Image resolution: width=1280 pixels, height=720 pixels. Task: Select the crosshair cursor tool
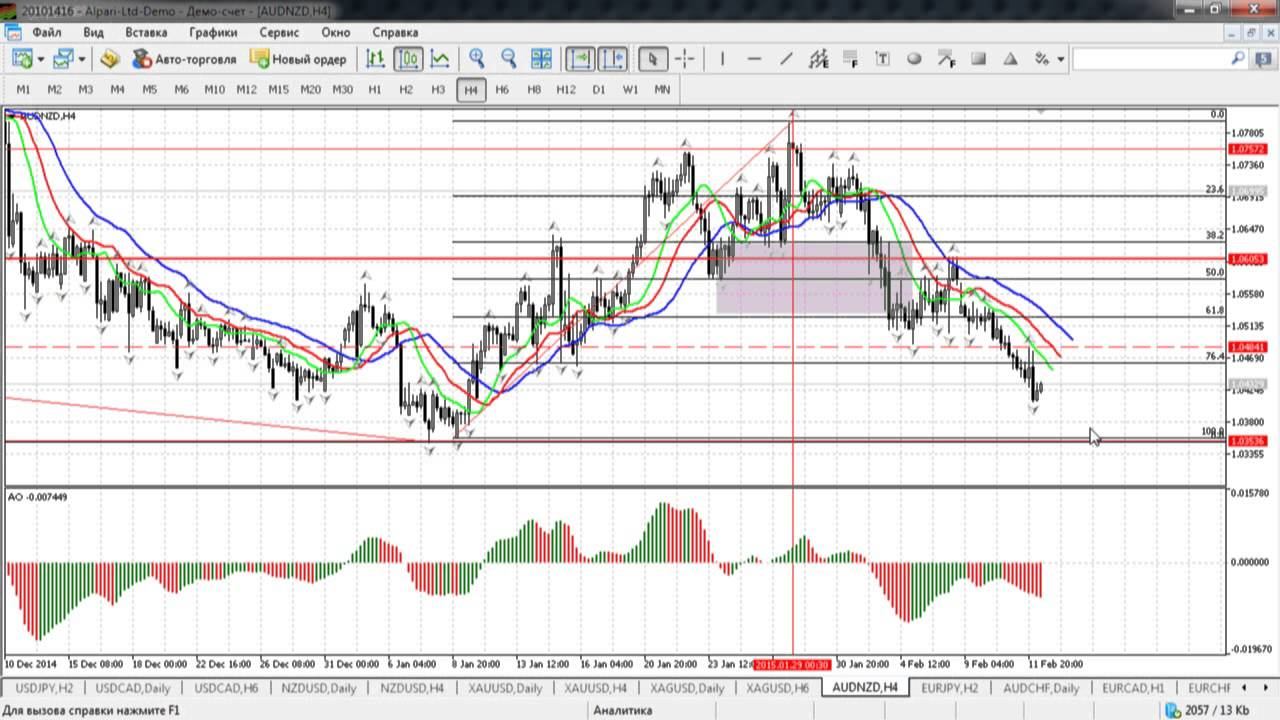point(685,59)
